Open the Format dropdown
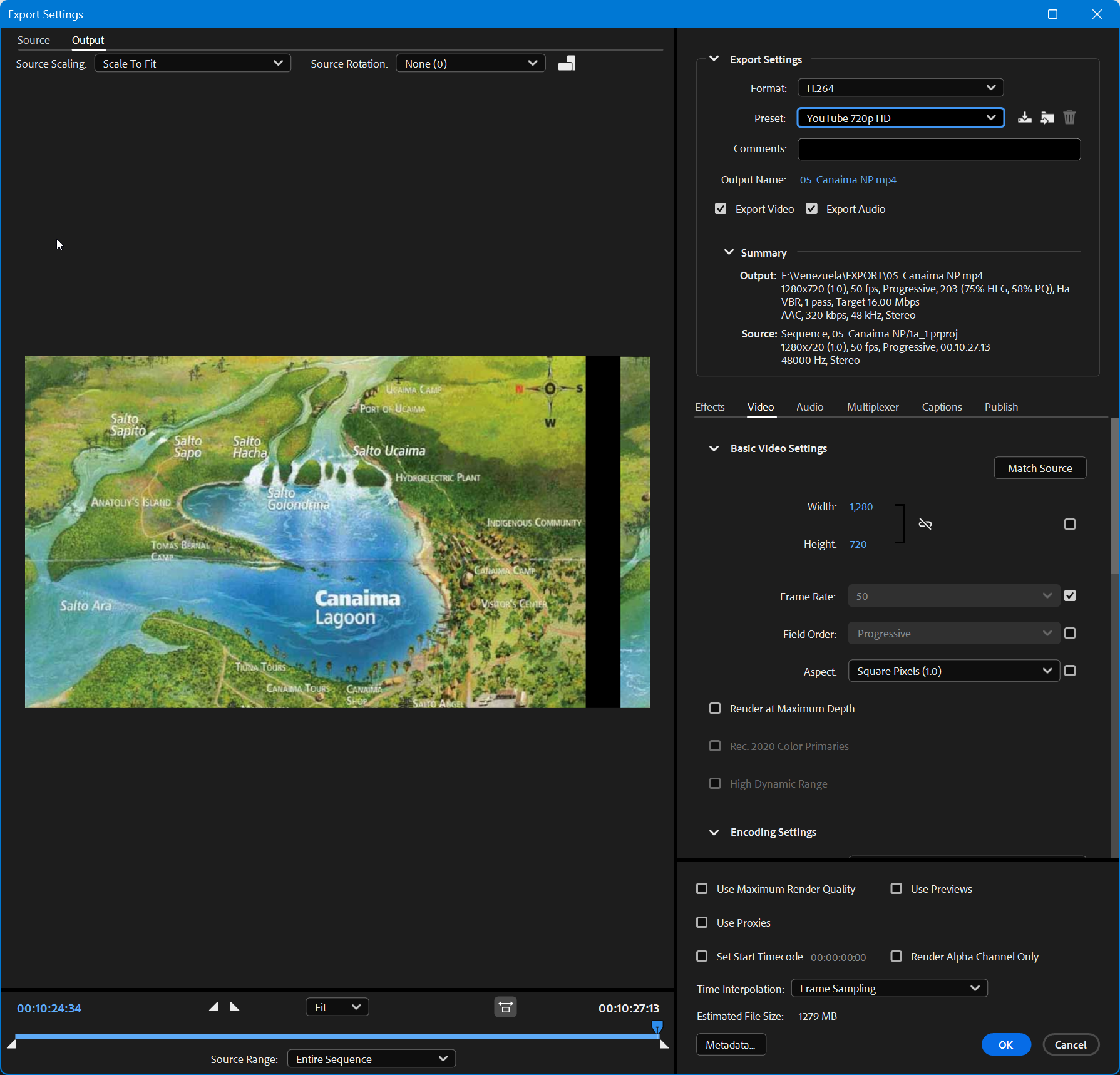 [x=900, y=88]
